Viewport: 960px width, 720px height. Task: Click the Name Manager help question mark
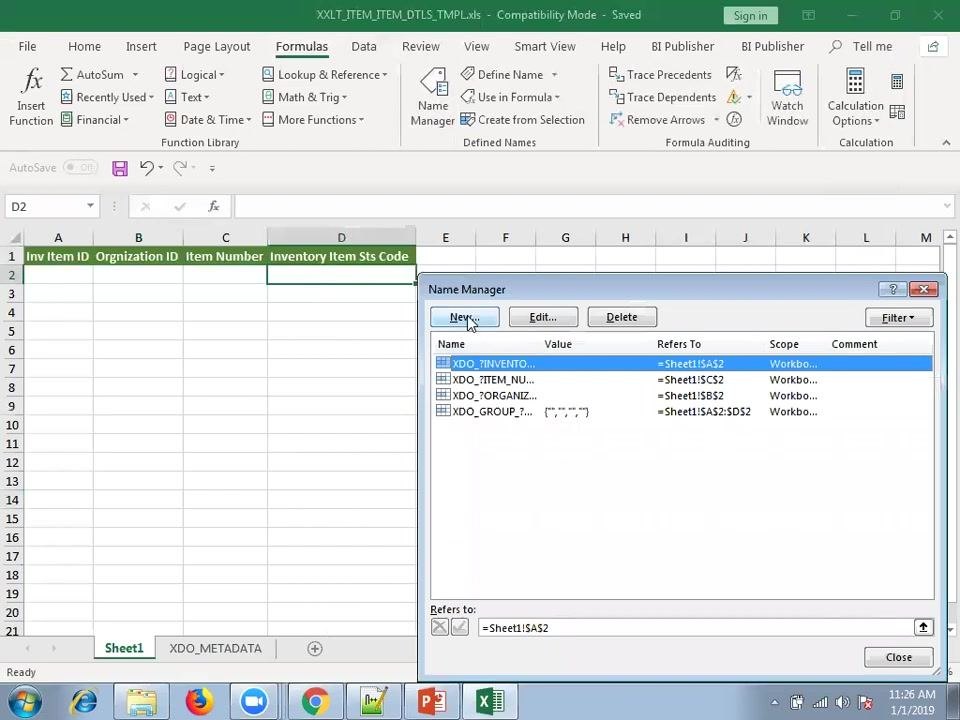pos(893,289)
